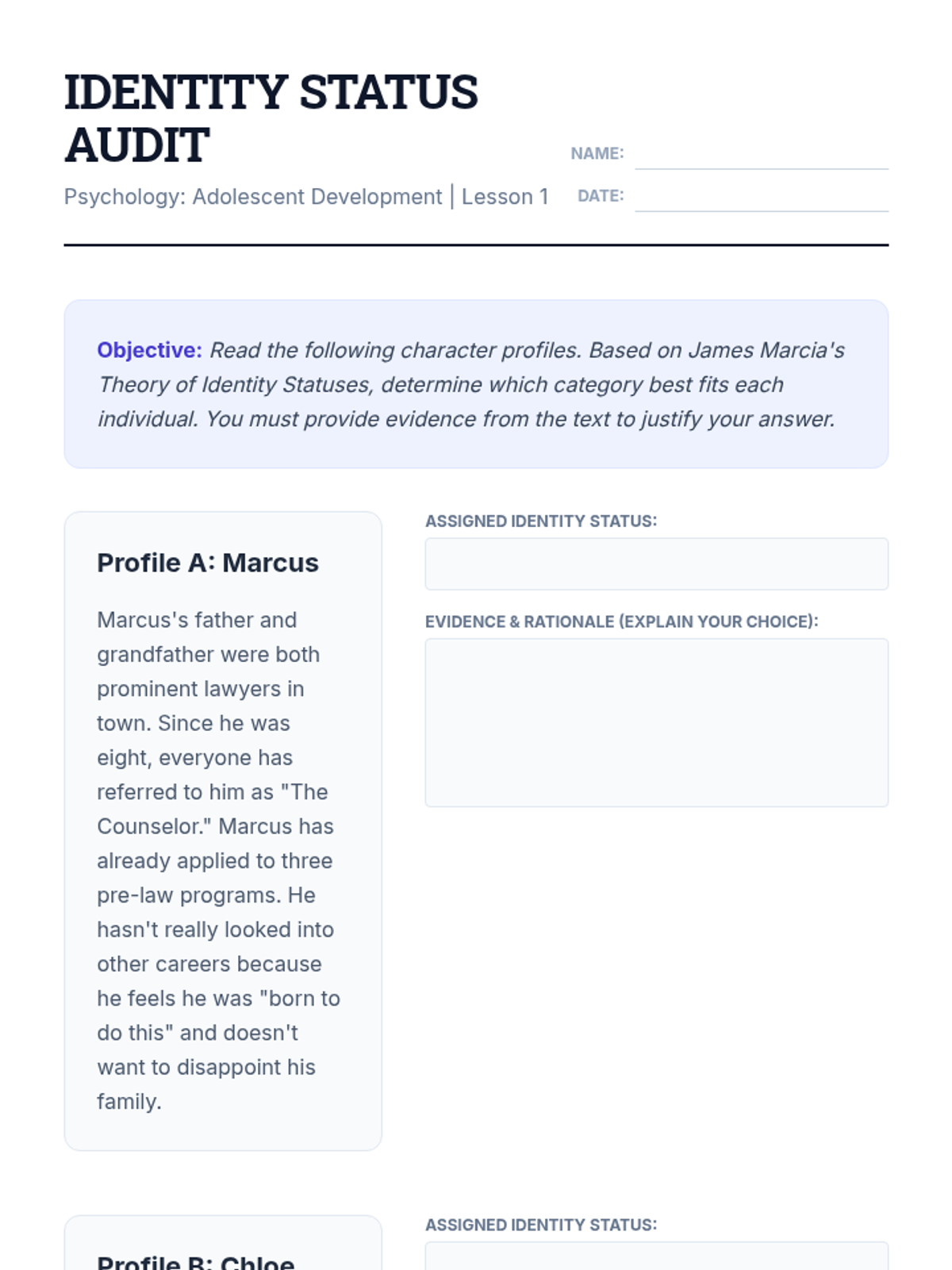
Task: Focus Marcus's Assigned Identity Status field
Action: coord(656,564)
